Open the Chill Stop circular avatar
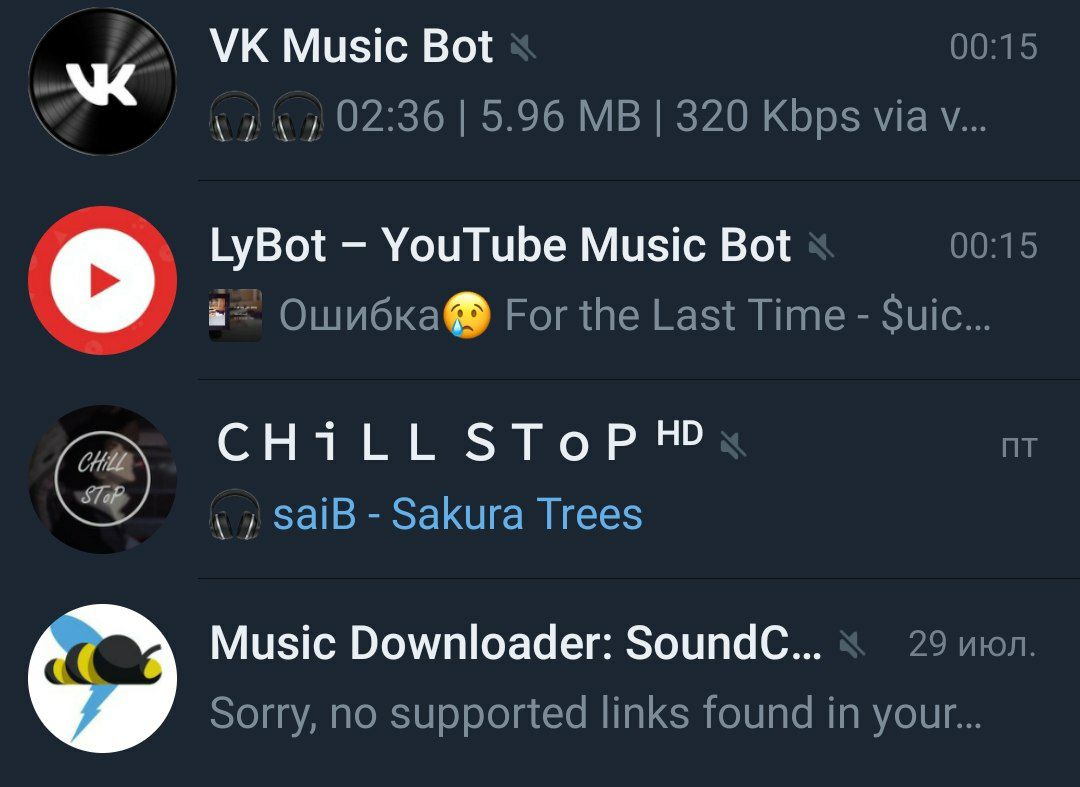The image size is (1080, 787). [102, 479]
